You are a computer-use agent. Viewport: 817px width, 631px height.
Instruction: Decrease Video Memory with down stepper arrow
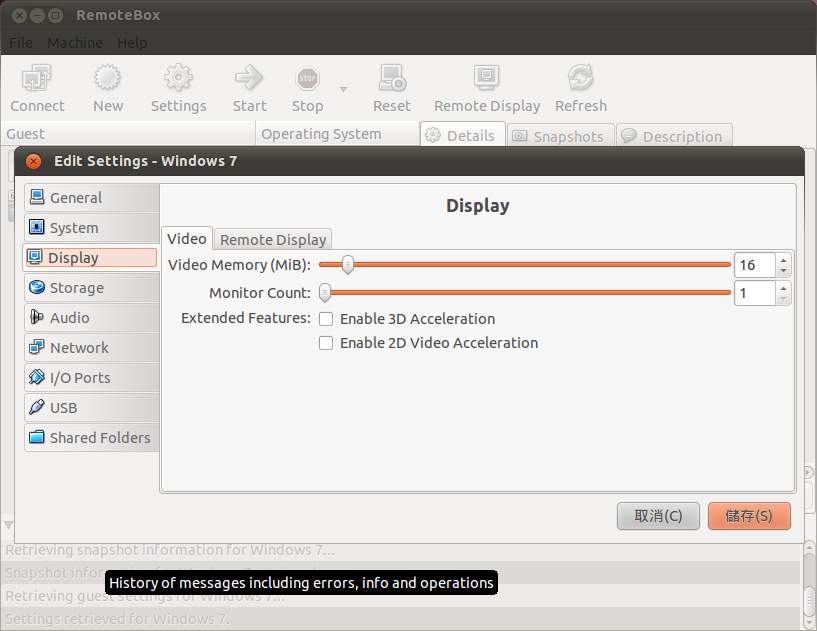point(783,270)
